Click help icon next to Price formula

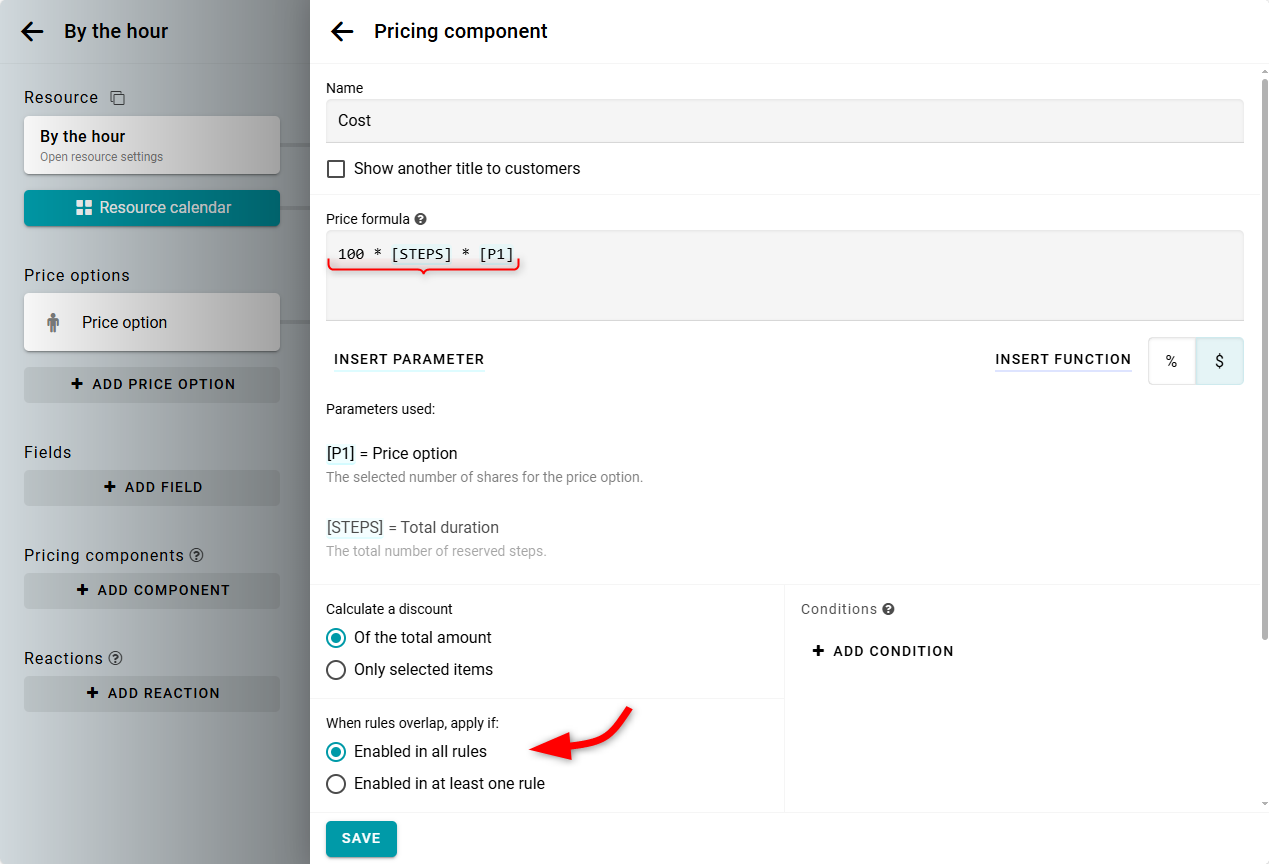click(x=421, y=219)
